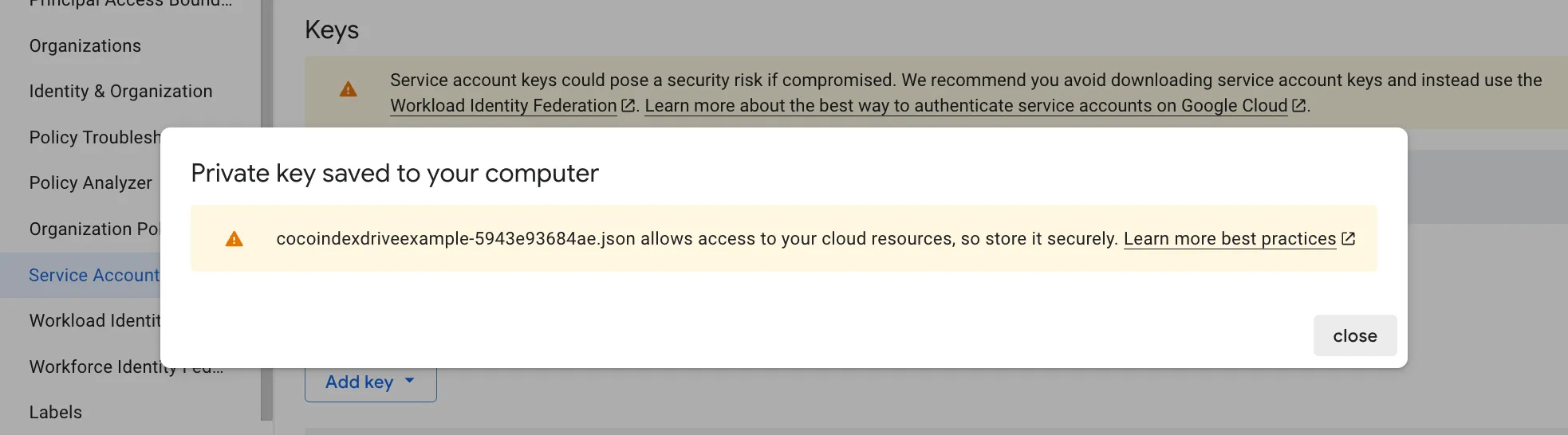Click the warning icon in Keys banner
This screenshot has height=435, width=1568.
[x=348, y=90]
